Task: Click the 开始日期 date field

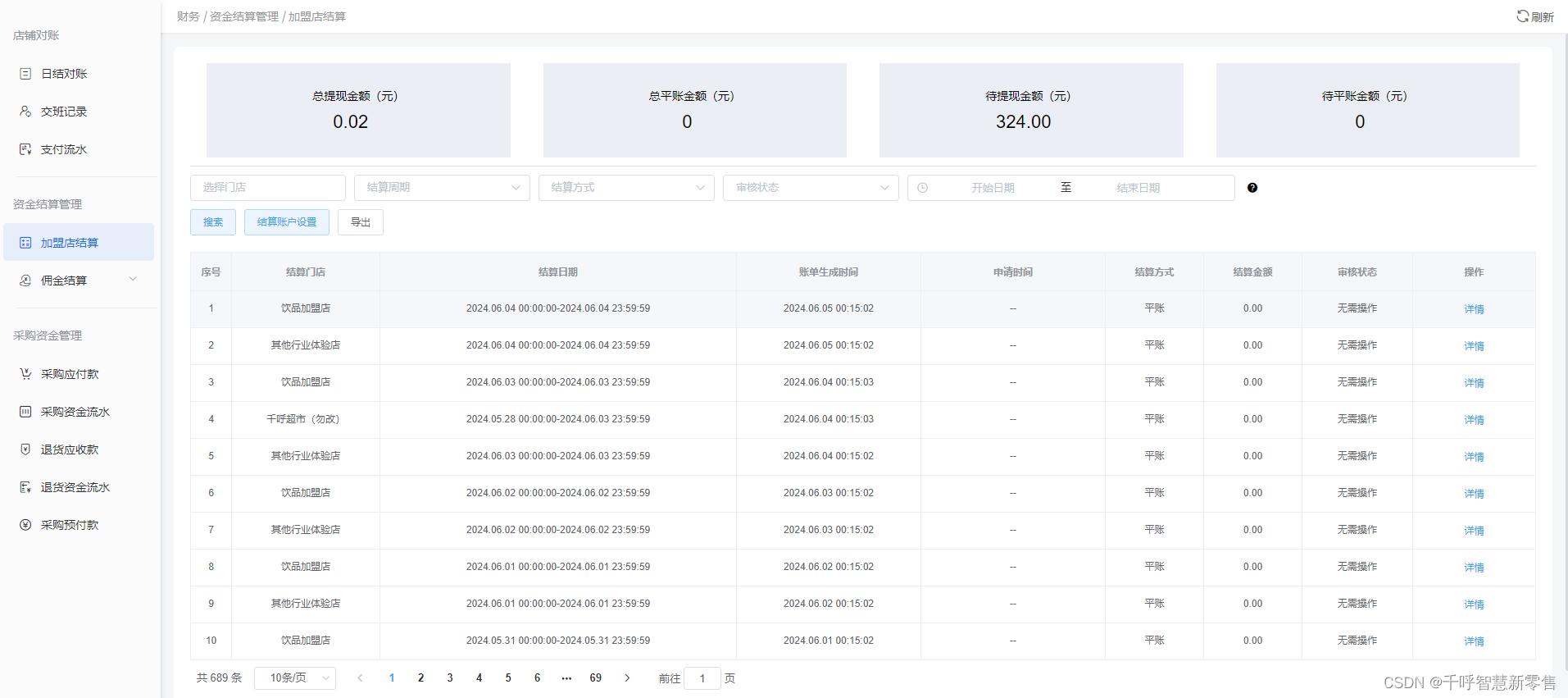Action: coord(993,188)
